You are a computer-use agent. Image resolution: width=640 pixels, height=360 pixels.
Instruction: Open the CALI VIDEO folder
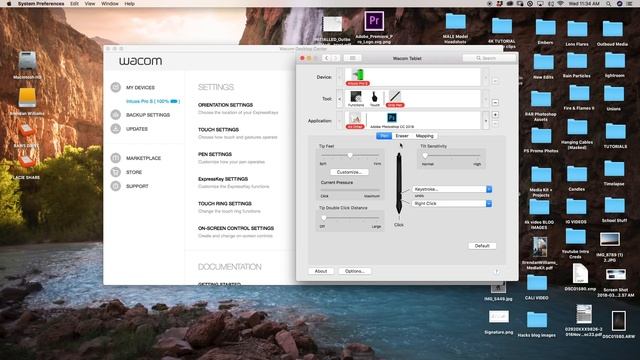536,283
